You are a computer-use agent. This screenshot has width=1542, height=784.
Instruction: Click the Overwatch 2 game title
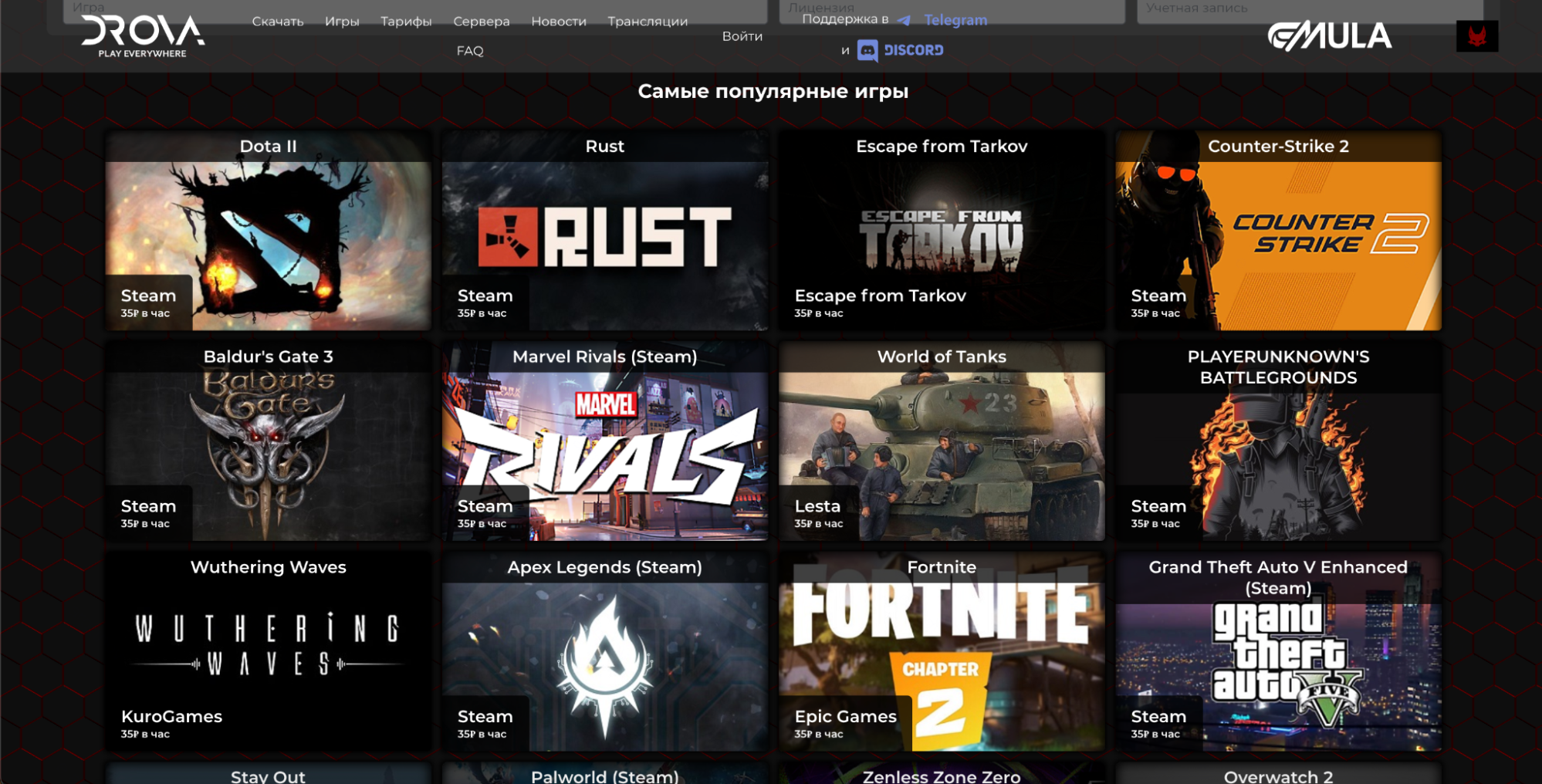[1279, 776]
